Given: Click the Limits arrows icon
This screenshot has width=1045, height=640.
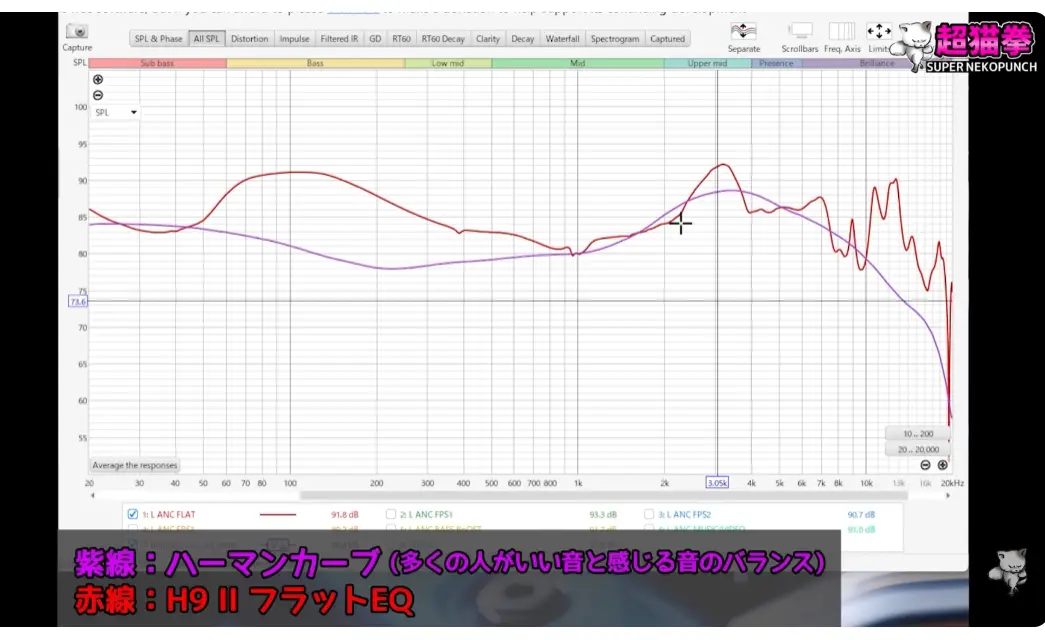Looking at the screenshot, I should pyautogui.click(x=879, y=31).
